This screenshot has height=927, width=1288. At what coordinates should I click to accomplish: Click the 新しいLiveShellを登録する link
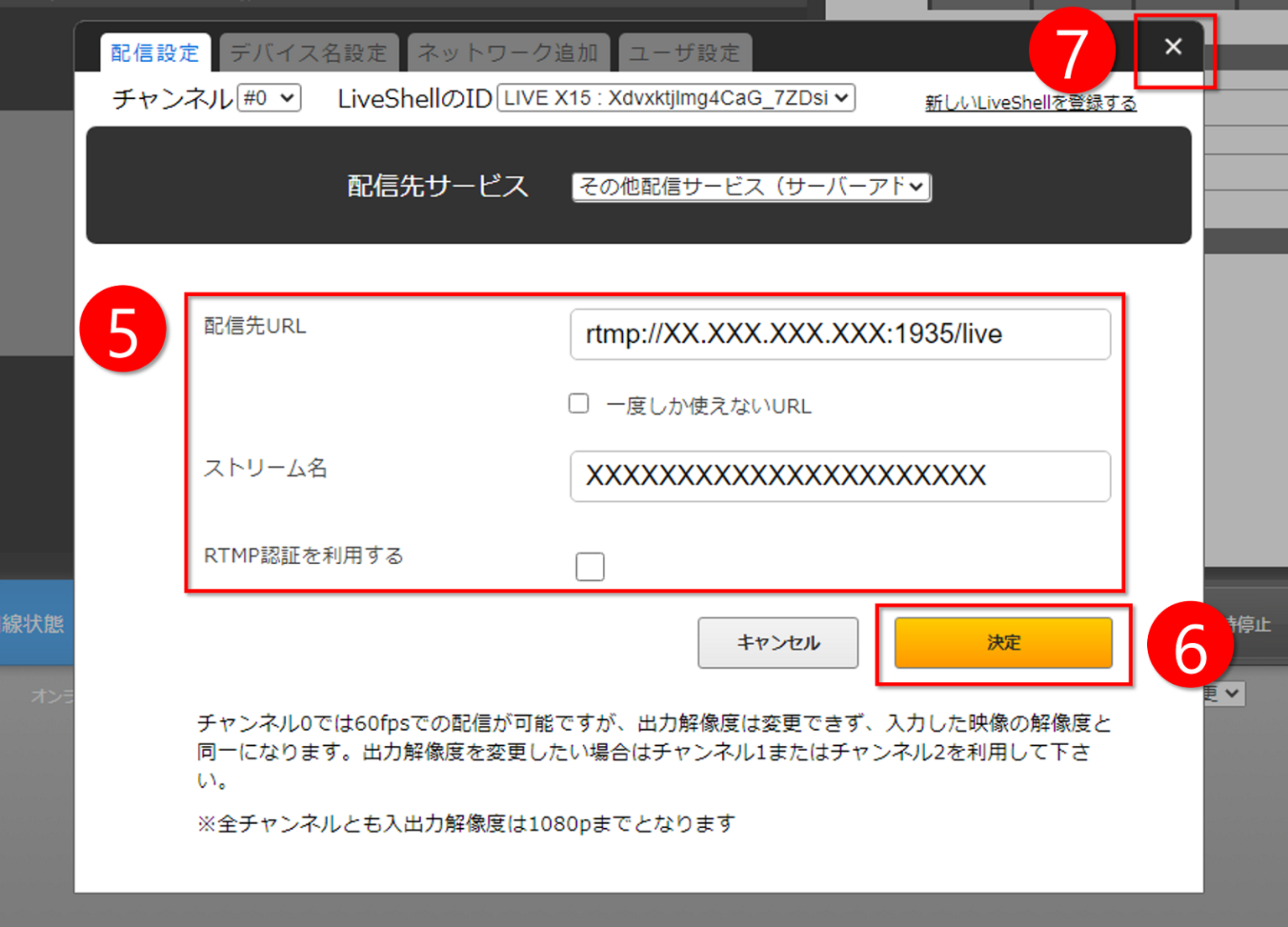coord(1030,102)
